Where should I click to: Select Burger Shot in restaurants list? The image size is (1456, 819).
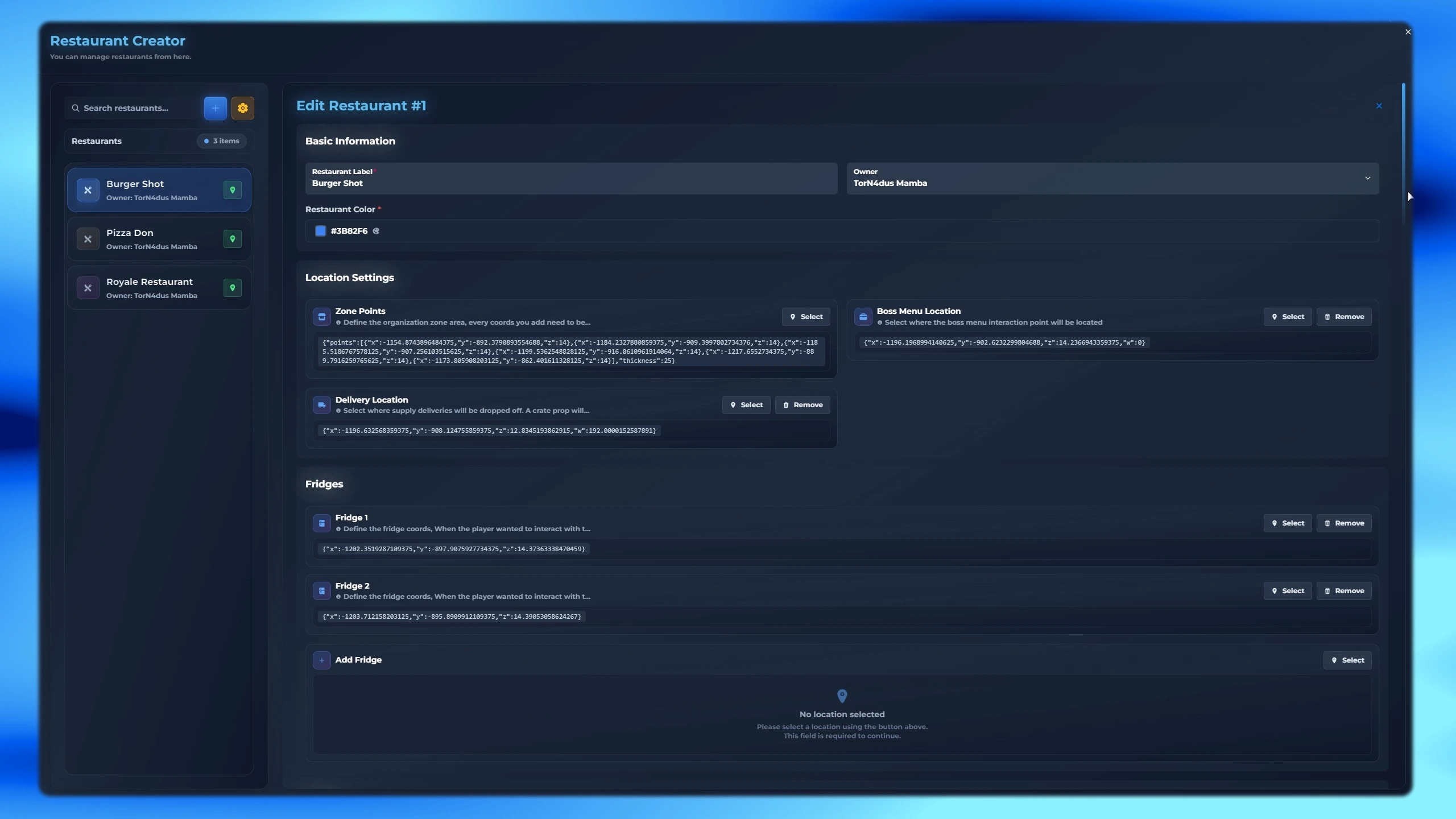(159, 190)
